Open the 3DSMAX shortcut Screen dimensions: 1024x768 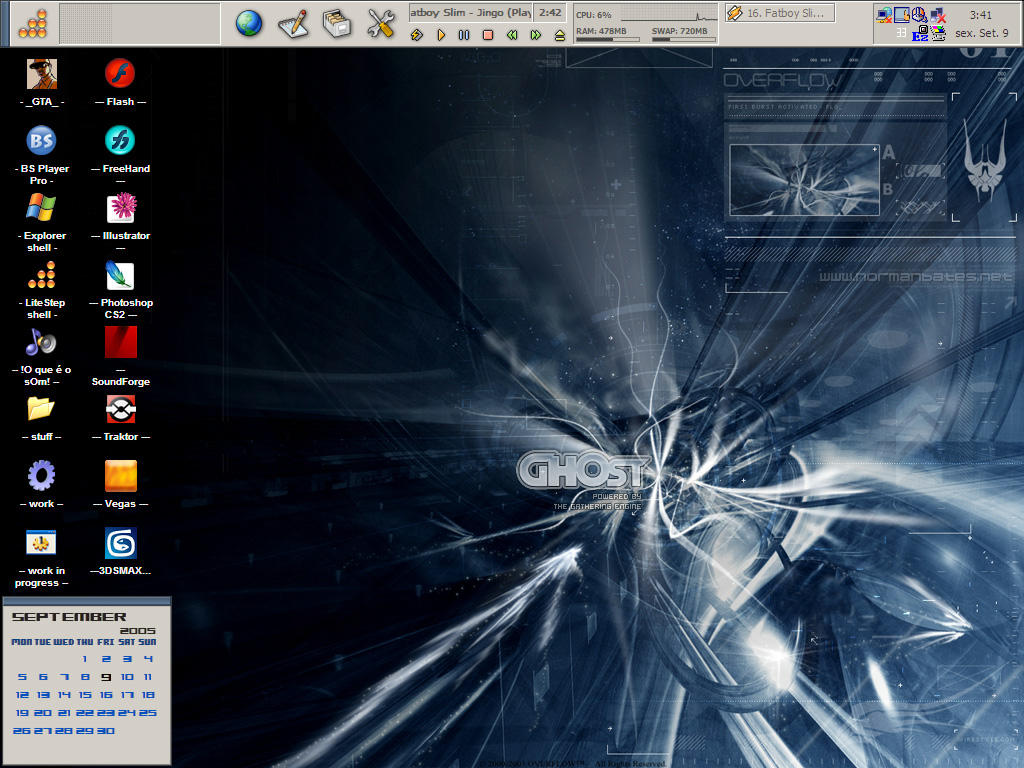tap(119, 543)
